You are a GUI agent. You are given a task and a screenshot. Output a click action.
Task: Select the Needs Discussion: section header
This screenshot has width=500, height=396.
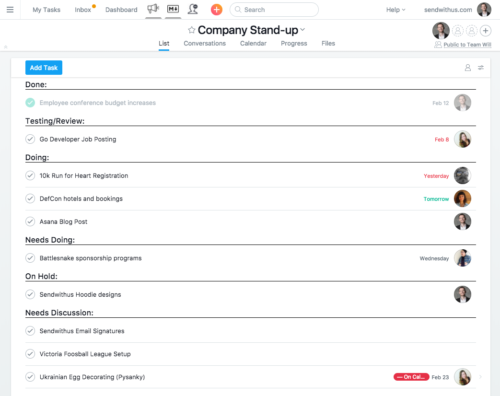(59, 312)
